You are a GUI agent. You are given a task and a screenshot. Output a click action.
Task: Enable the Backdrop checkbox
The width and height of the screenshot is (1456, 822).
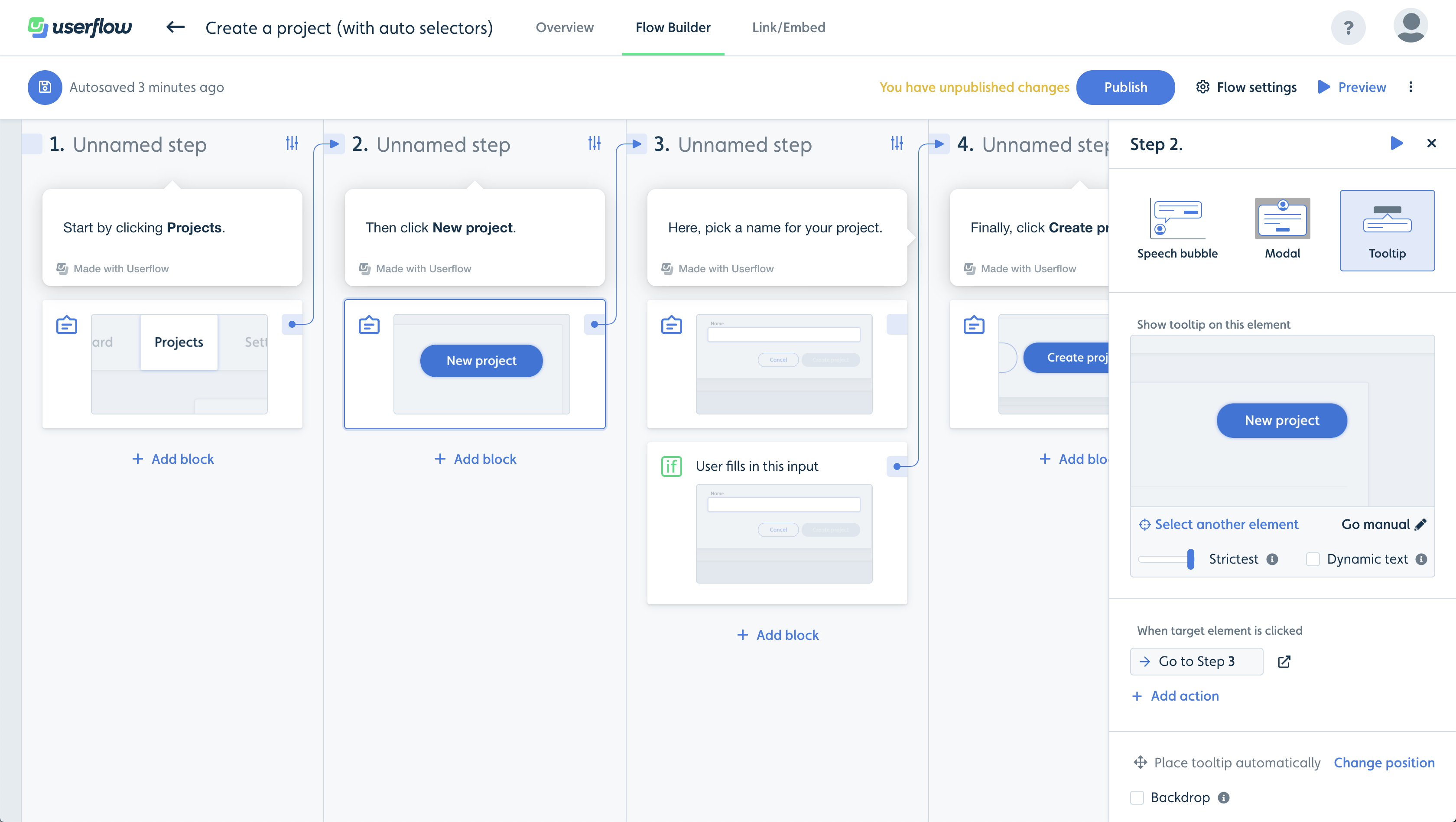1137,798
